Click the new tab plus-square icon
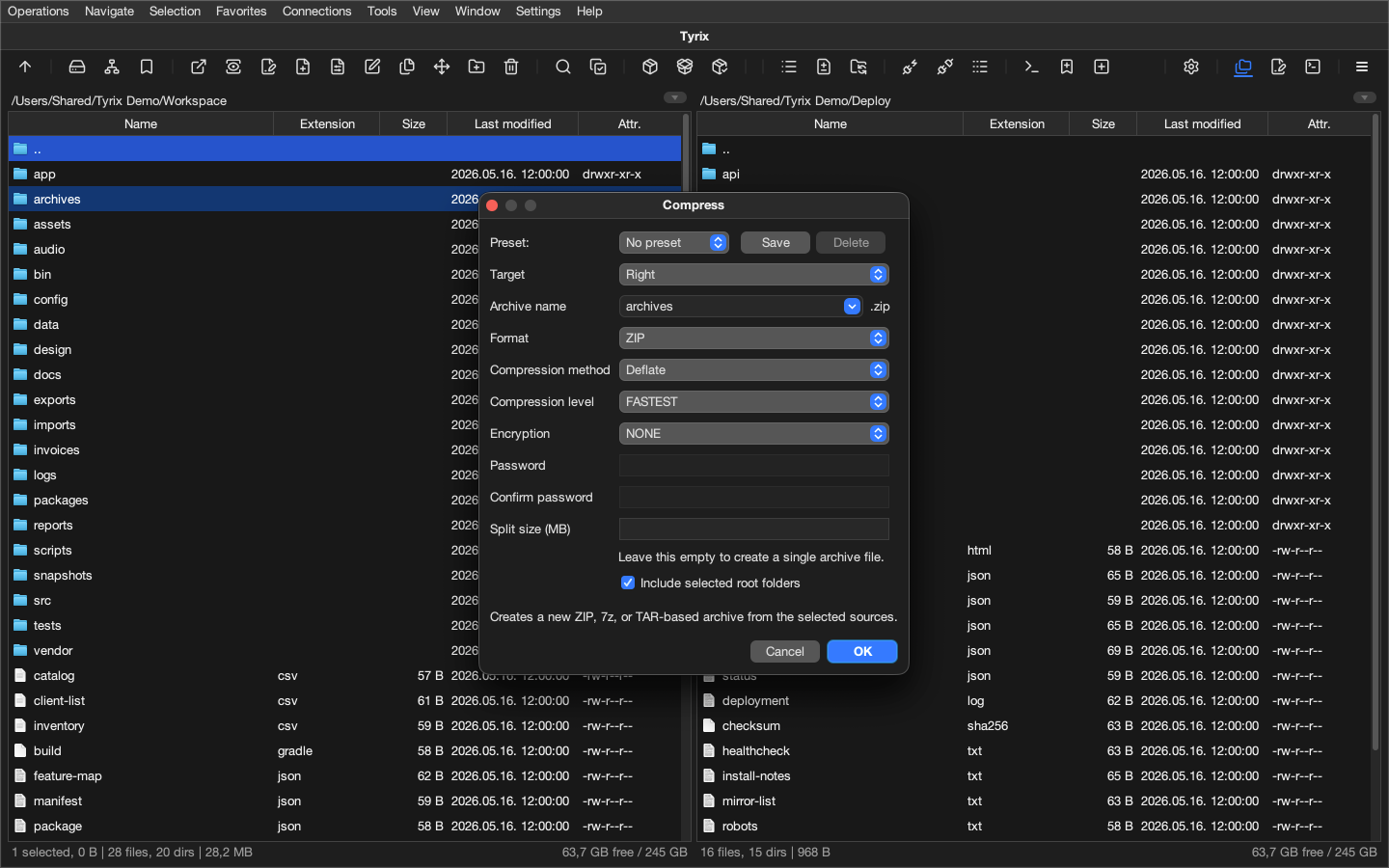Screen dimensions: 1389x868 [x=1102, y=67]
